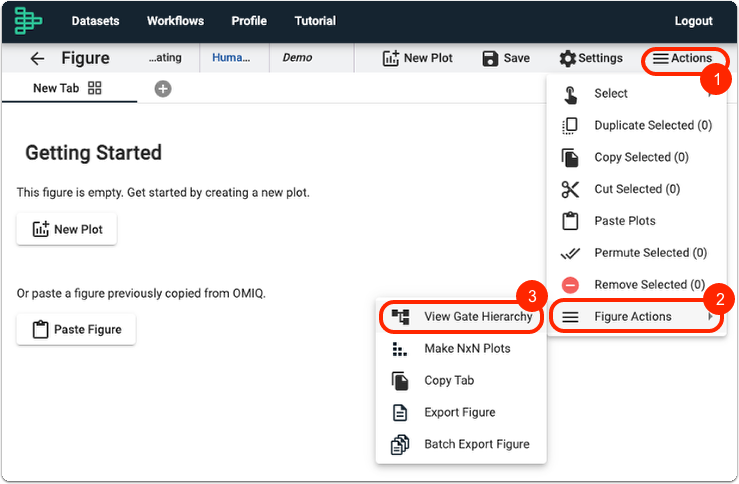
Task: Click the Permute Selected checkmarks icon
Action: 570,254
